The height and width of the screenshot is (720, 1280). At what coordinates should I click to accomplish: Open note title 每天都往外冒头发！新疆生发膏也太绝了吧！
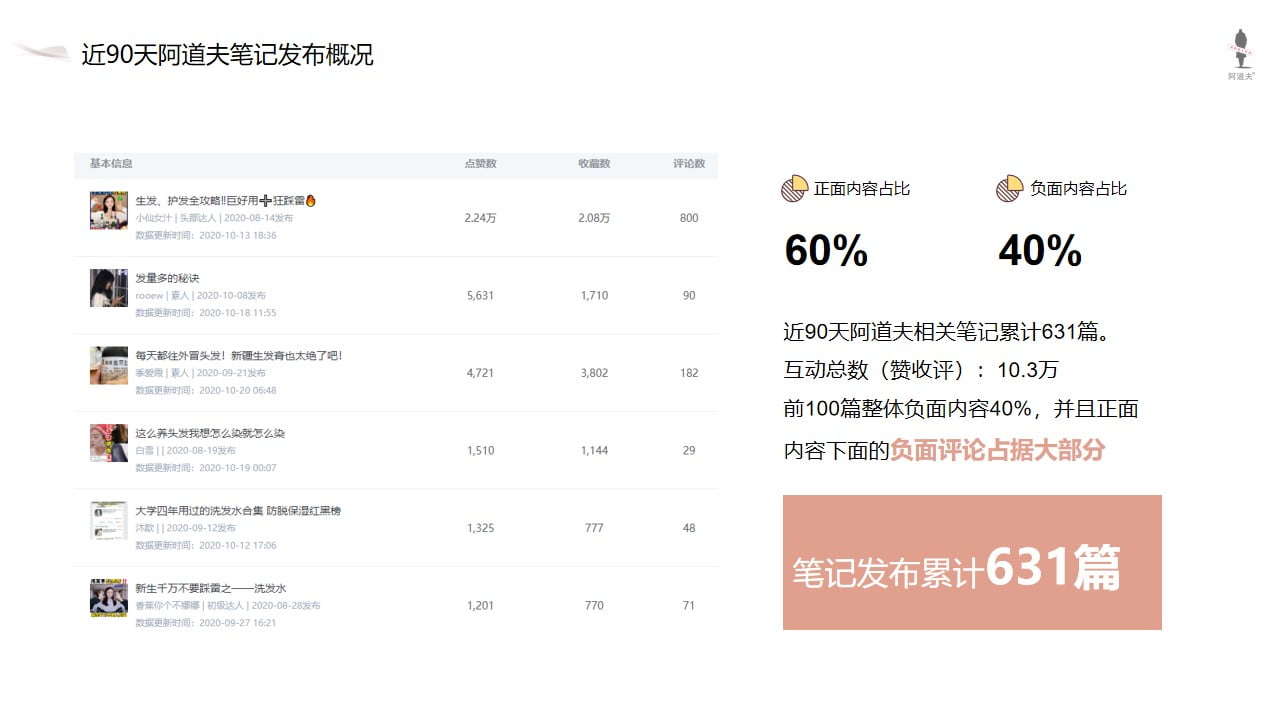[x=239, y=355]
